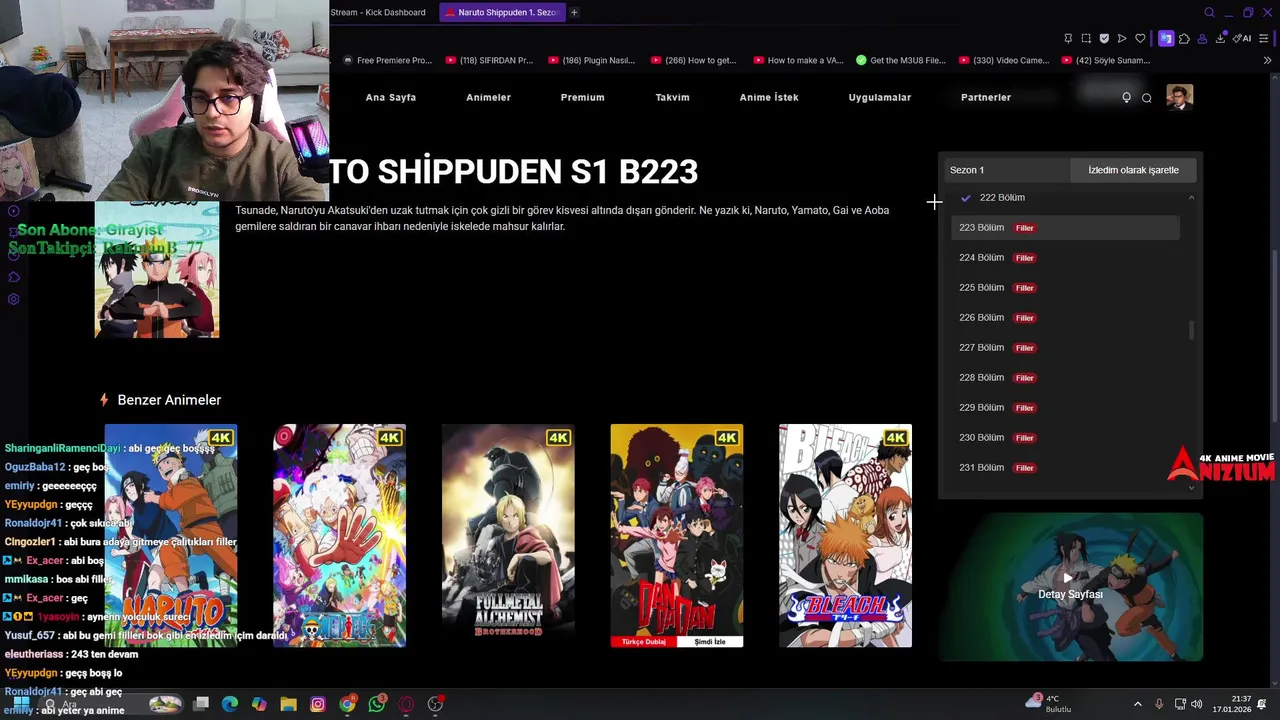This screenshot has width=1280, height=720.
Task: Click the site search magnifier icon
Action: coord(1147,97)
